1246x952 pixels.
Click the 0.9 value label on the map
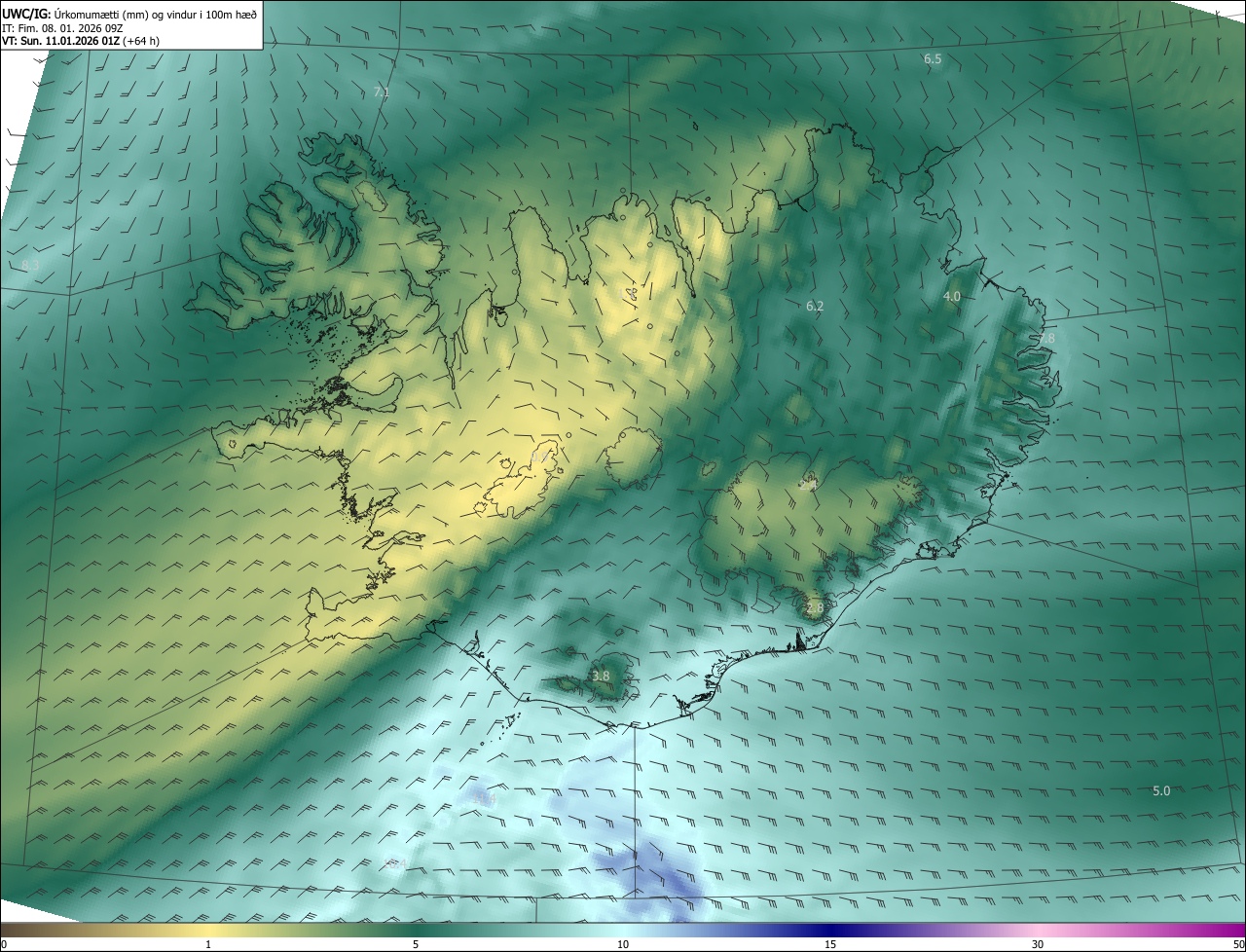[539, 457]
